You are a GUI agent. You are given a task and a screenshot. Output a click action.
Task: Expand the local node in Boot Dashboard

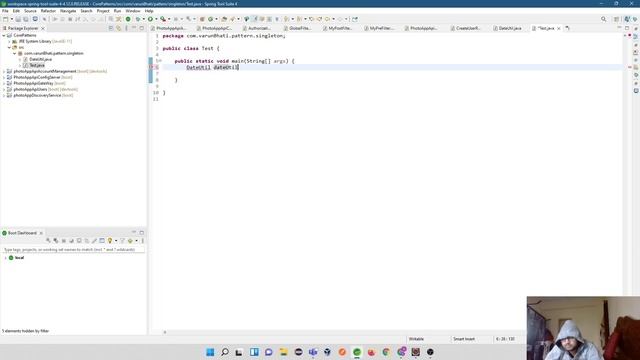[x=5, y=258]
